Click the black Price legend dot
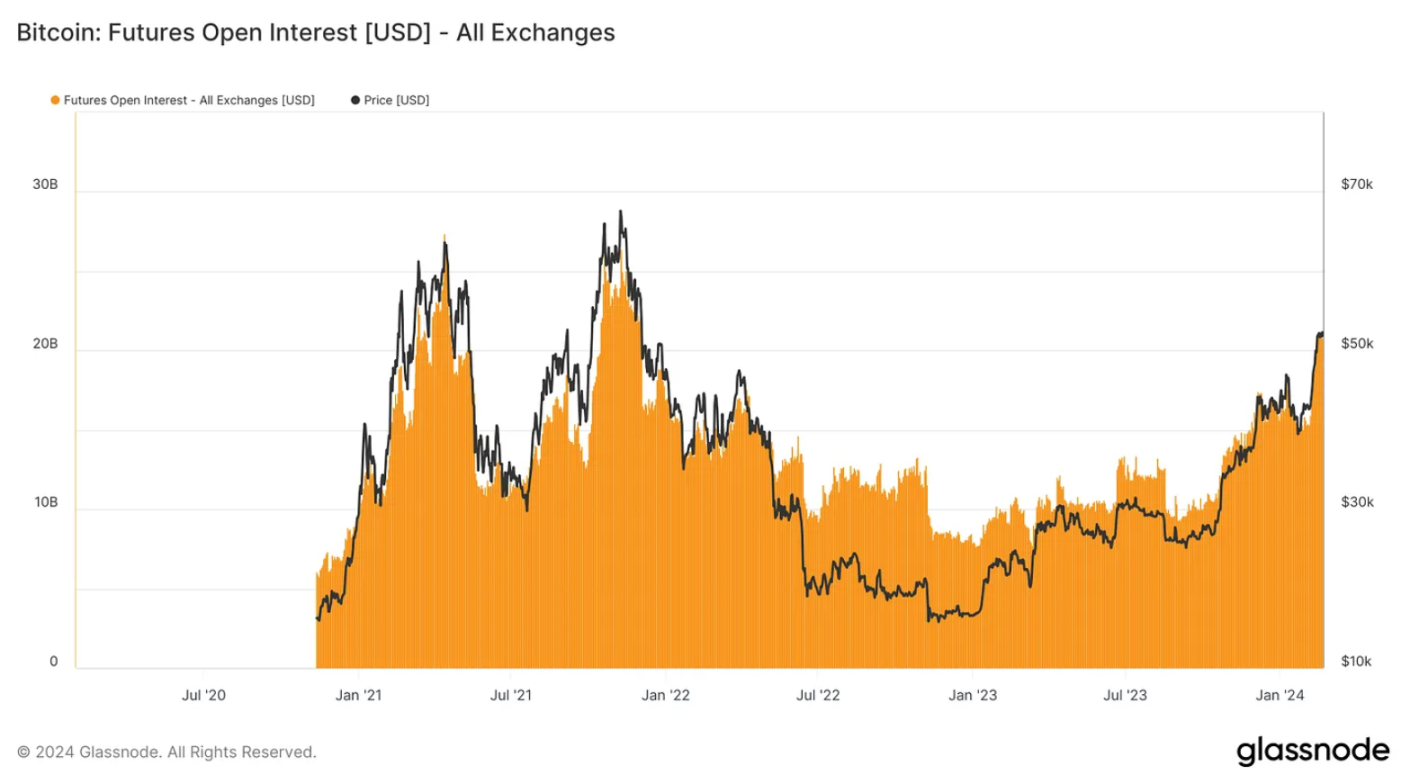 (355, 100)
